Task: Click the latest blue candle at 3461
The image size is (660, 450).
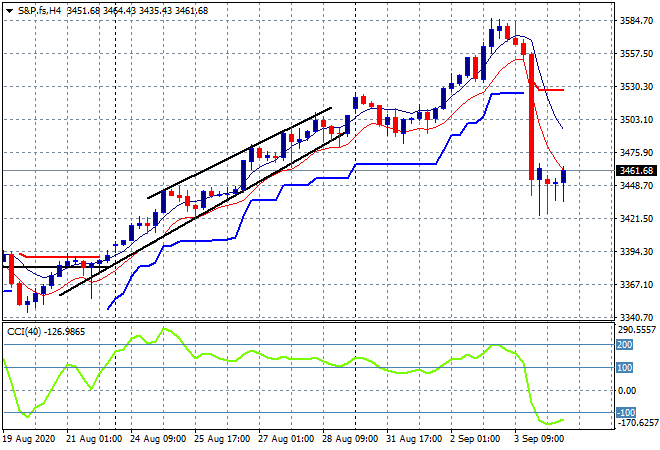Action: [x=564, y=176]
